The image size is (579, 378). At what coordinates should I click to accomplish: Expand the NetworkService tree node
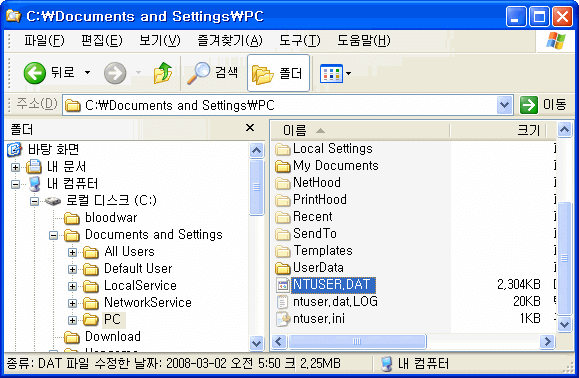click(x=72, y=303)
